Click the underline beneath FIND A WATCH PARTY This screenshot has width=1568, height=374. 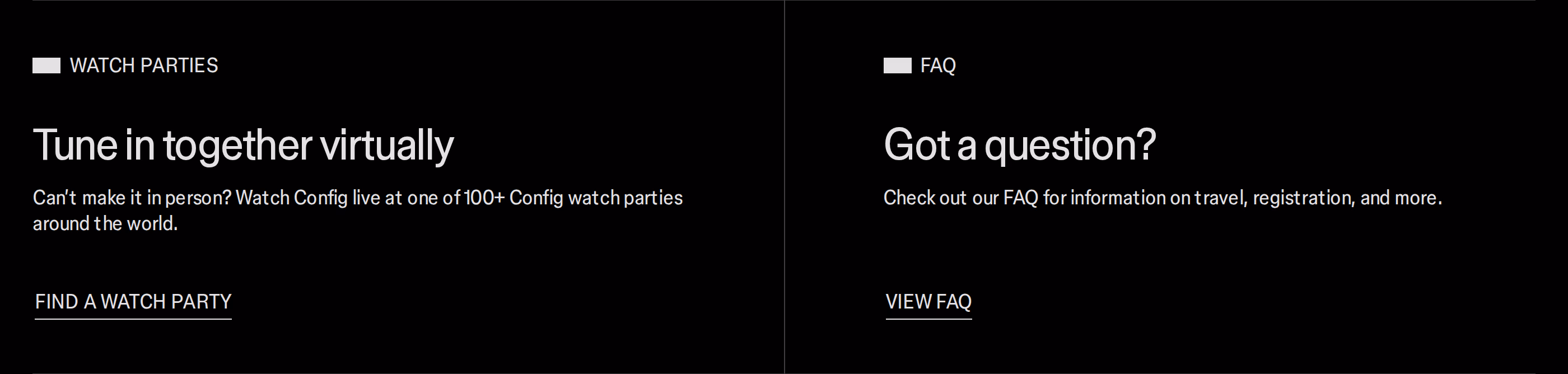coord(133,319)
